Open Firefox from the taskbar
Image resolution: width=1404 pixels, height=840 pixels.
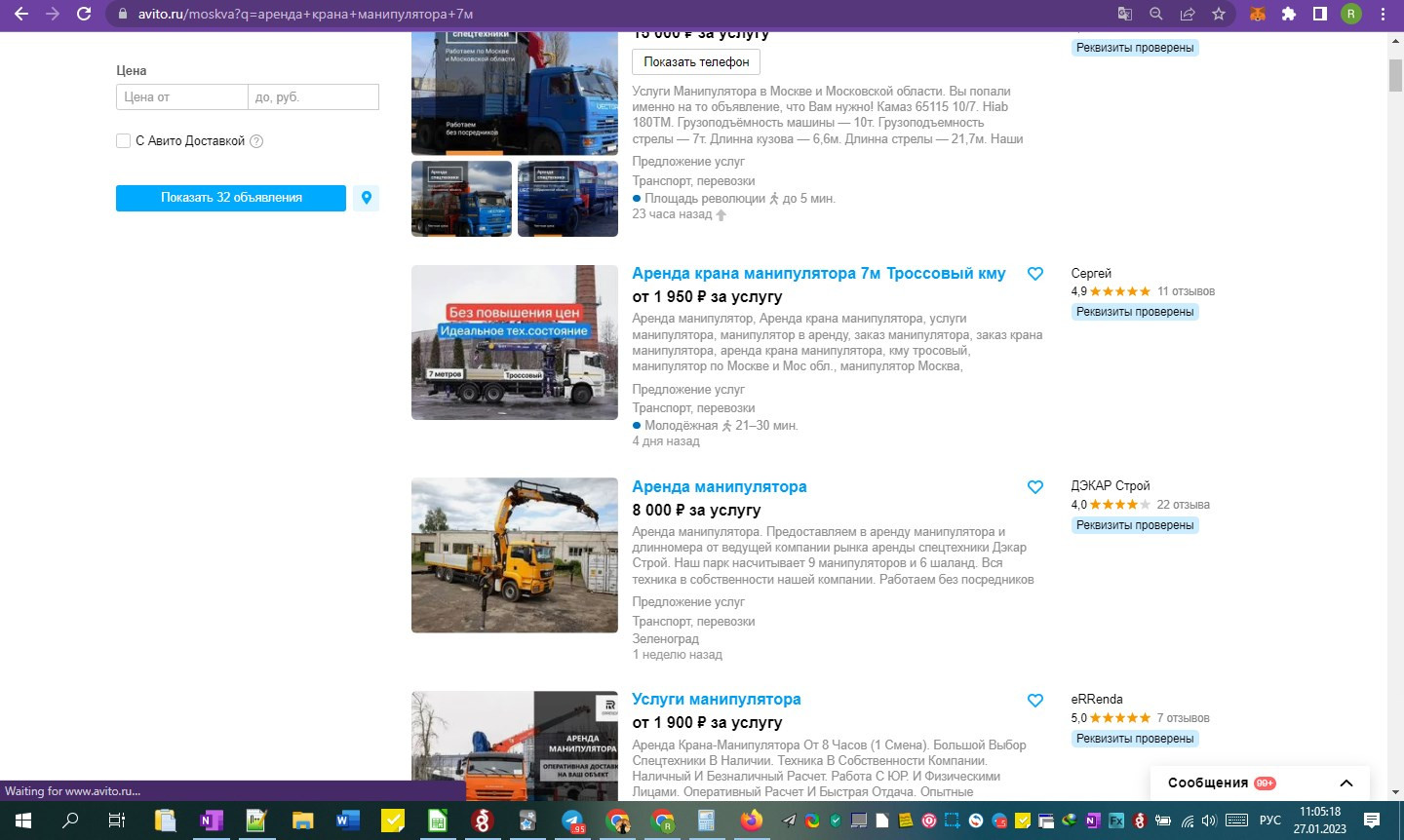pyautogui.click(x=751, y=821)
